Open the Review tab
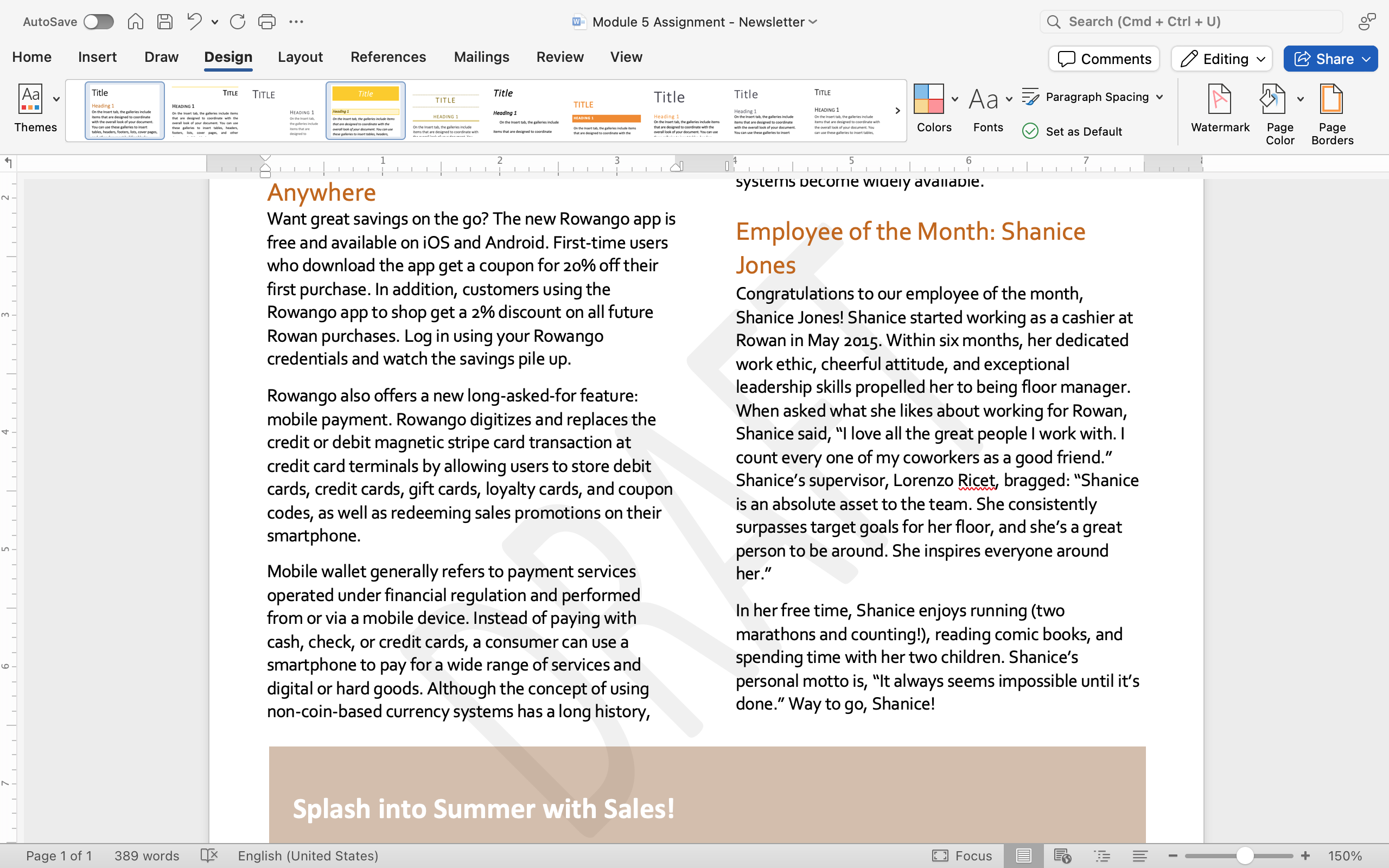The image size is (1389, 868). [x=559, y=57]
